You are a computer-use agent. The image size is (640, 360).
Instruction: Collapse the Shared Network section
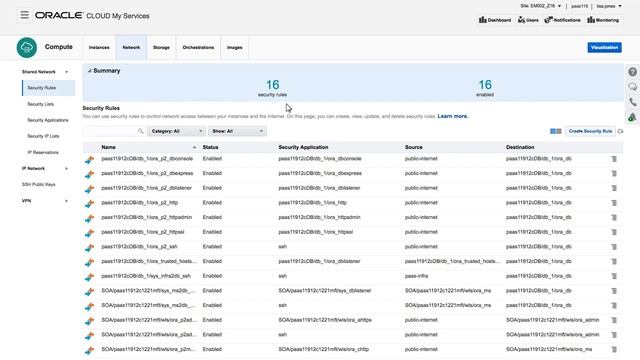pos(67,72)
